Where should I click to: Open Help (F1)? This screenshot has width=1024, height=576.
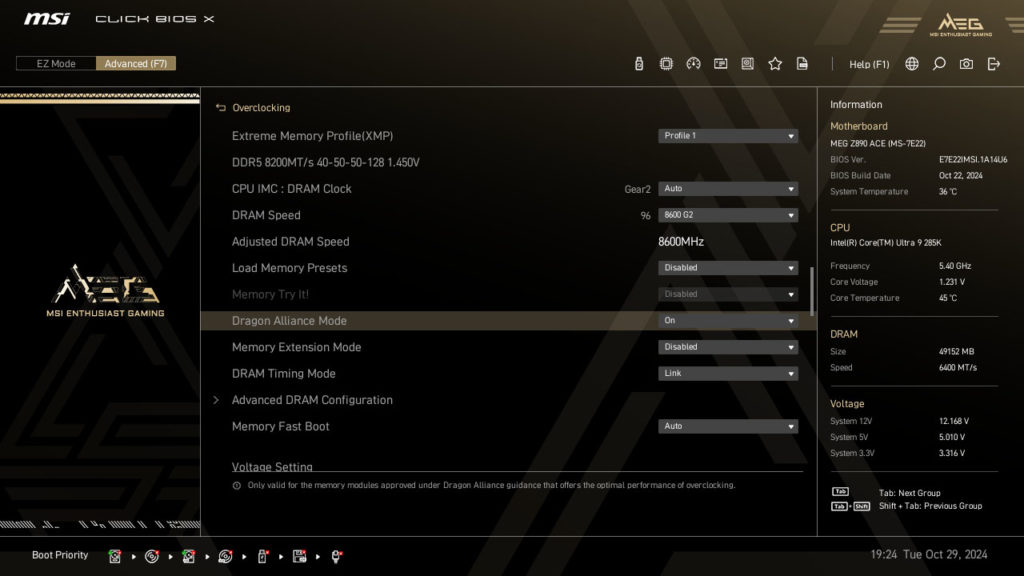pyautogui.click(x=869, y=64)
